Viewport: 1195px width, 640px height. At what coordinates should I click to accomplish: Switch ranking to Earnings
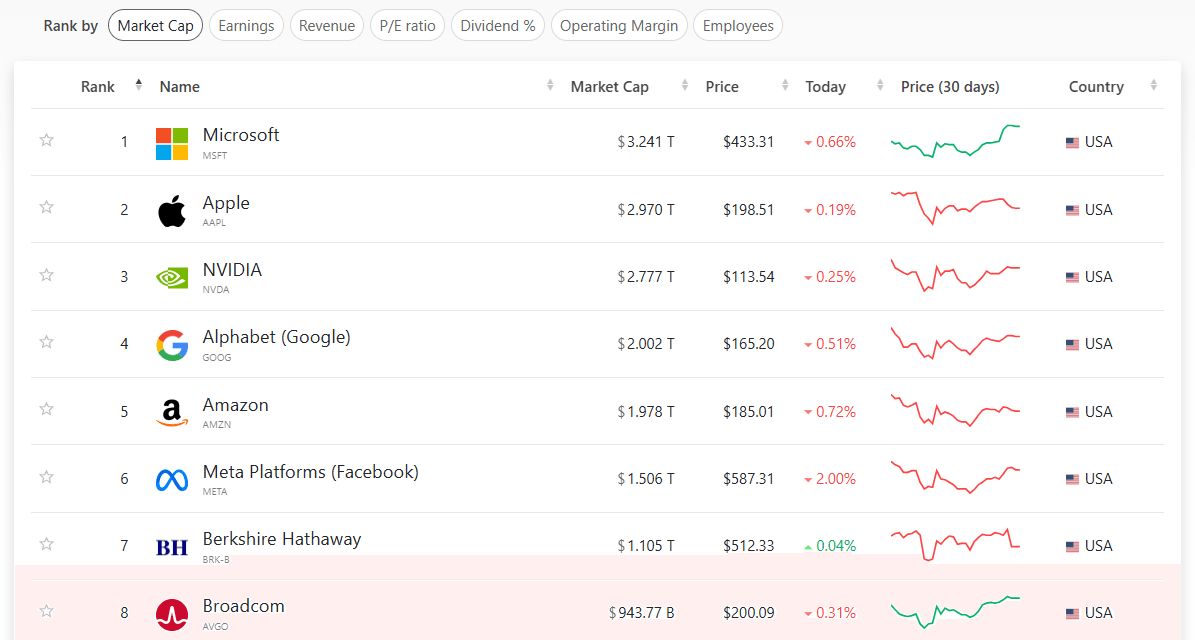click(x=246, y=25)
